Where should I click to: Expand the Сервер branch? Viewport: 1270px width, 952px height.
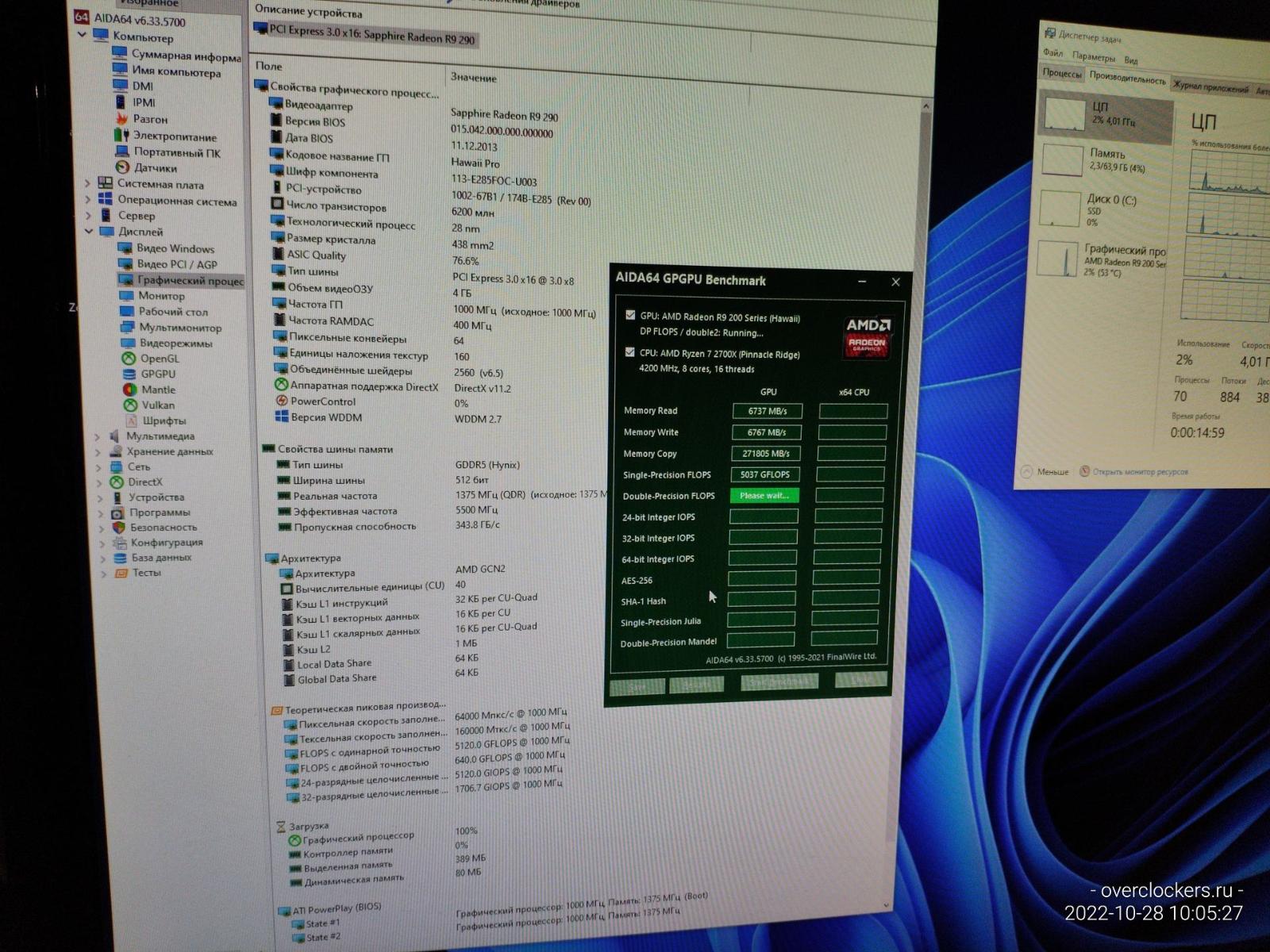click(88, 215)
